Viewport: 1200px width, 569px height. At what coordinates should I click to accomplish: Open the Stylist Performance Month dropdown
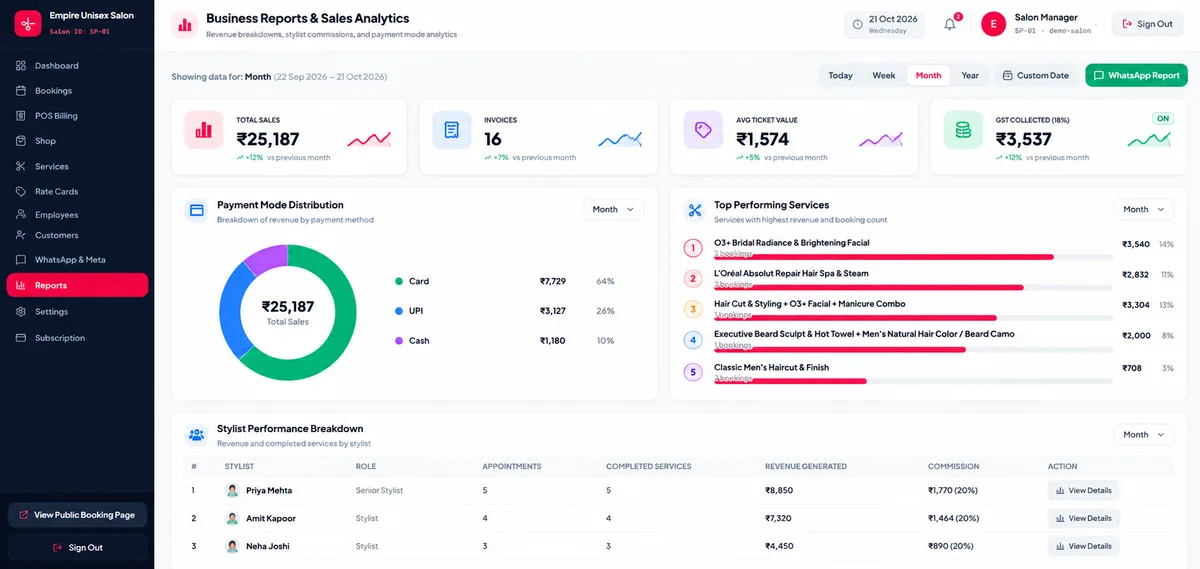click(1144, 434)
